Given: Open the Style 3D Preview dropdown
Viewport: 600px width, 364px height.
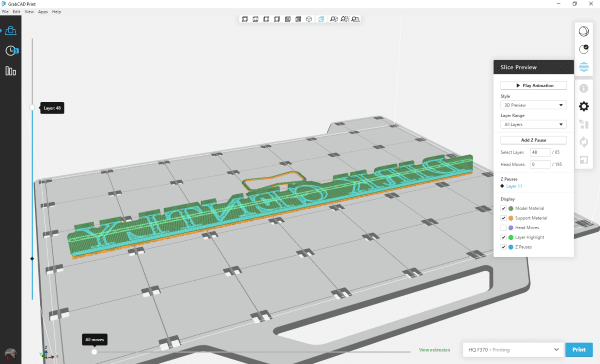Looking at the screenshot, I should pyautogui.click(x=533, y=105).
